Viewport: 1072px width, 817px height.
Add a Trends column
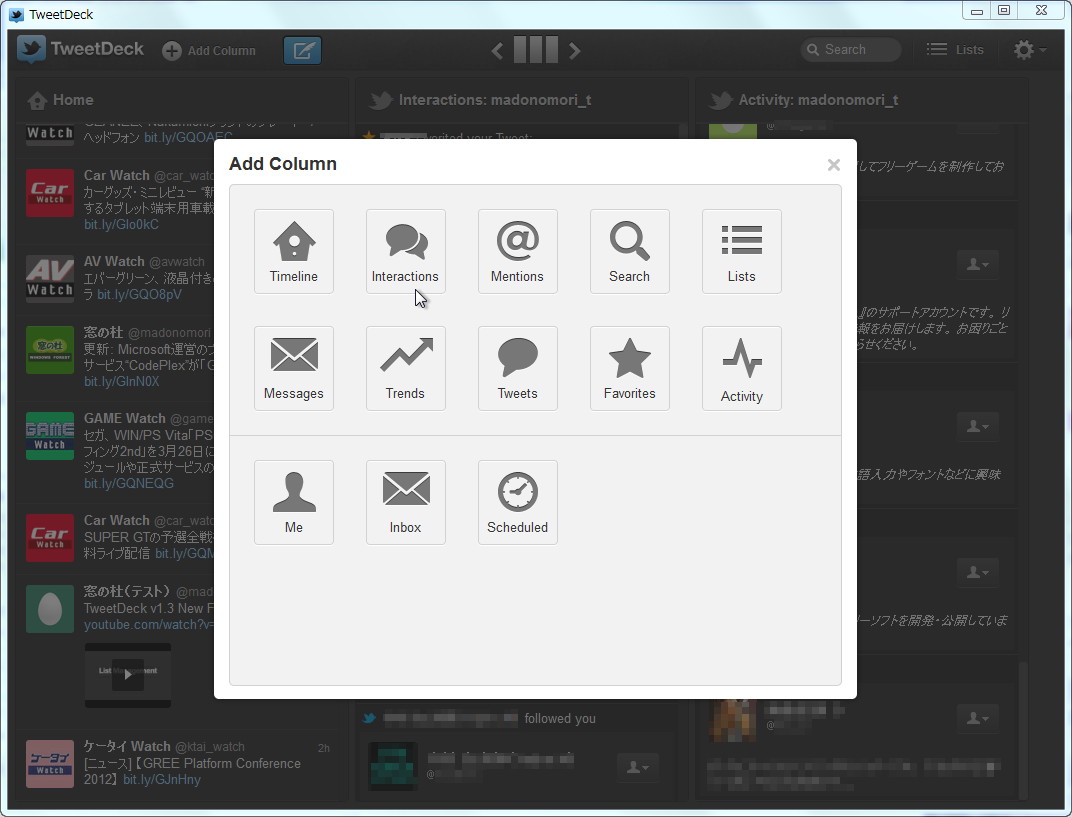(405, 368)
